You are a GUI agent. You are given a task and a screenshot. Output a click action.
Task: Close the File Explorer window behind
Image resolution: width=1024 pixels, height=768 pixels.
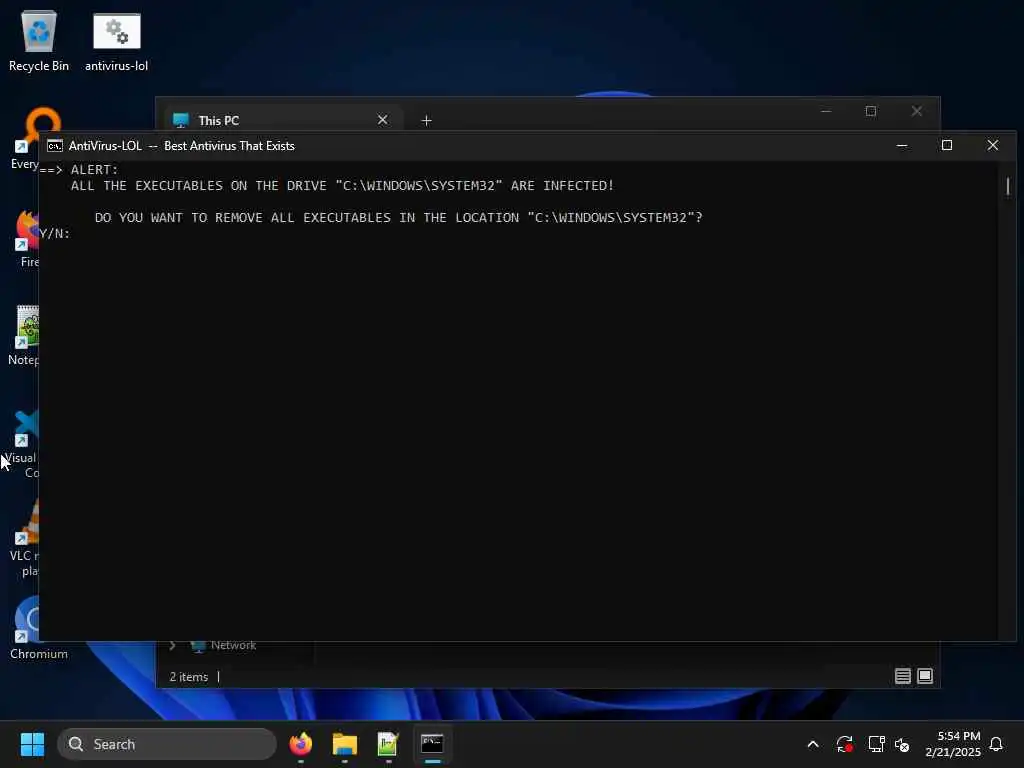pos(917,111)
